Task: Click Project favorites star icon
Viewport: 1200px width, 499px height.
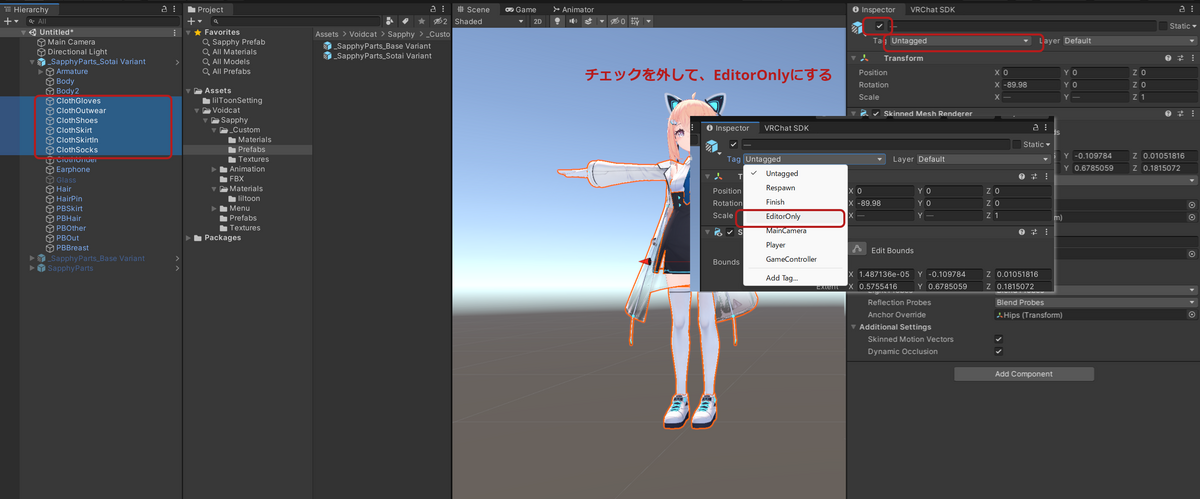Action: click(x=424, y=21)
